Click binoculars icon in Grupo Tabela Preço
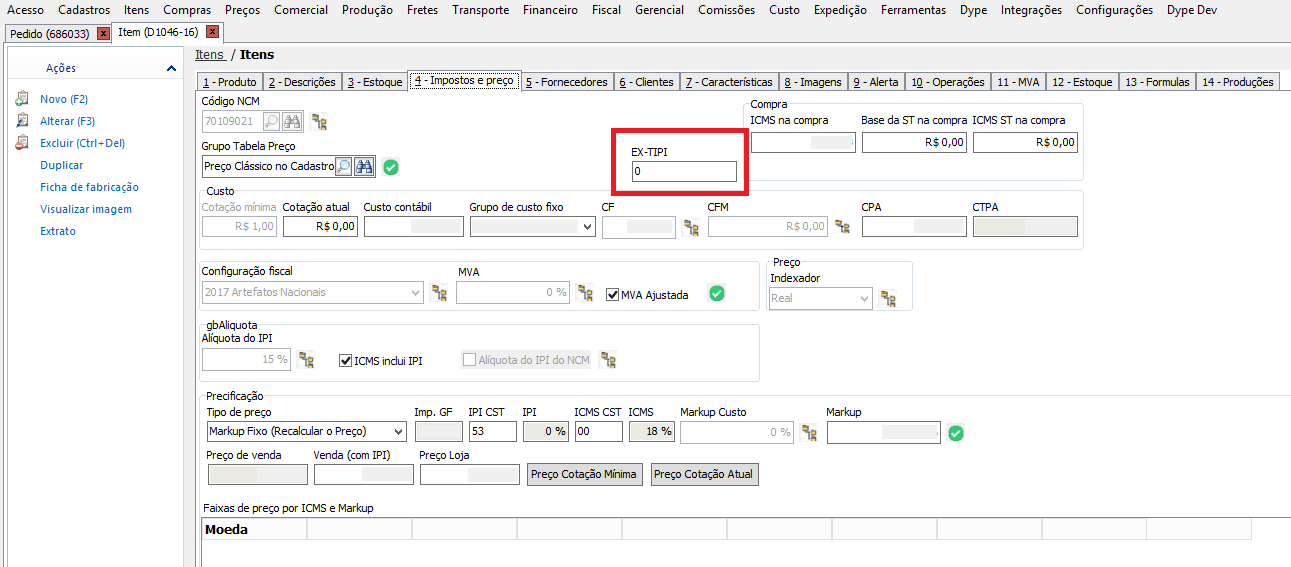 [364, 167]
